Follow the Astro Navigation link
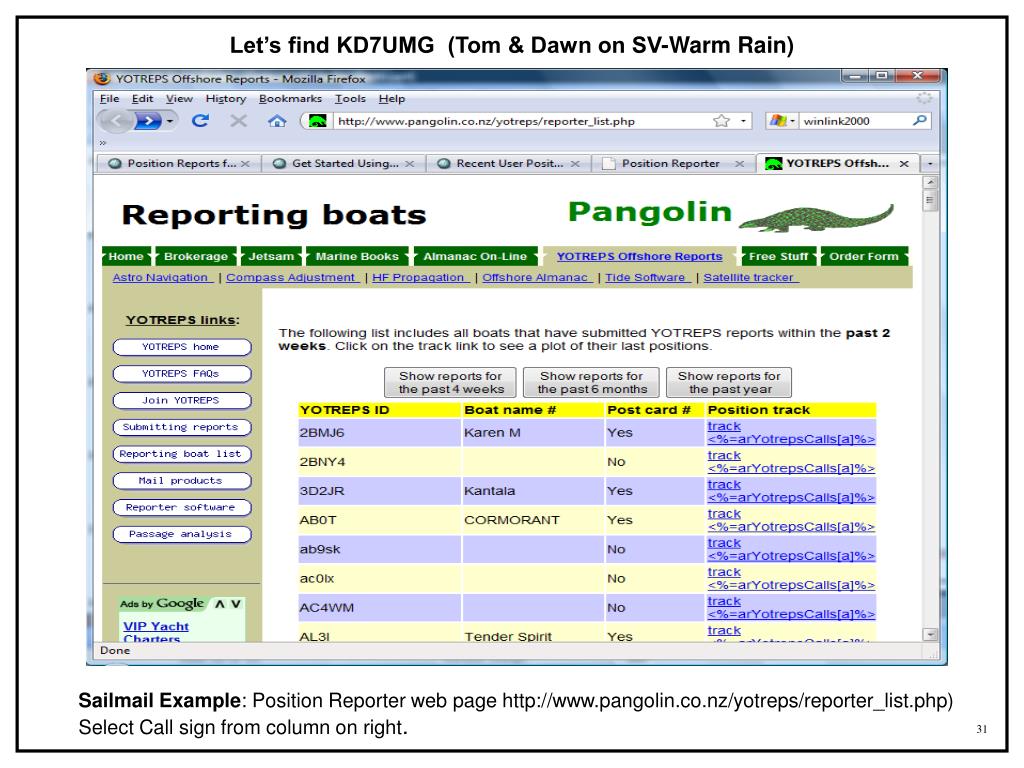Image resolution: width=1024 pixels, height=768 pixels. 161,278
